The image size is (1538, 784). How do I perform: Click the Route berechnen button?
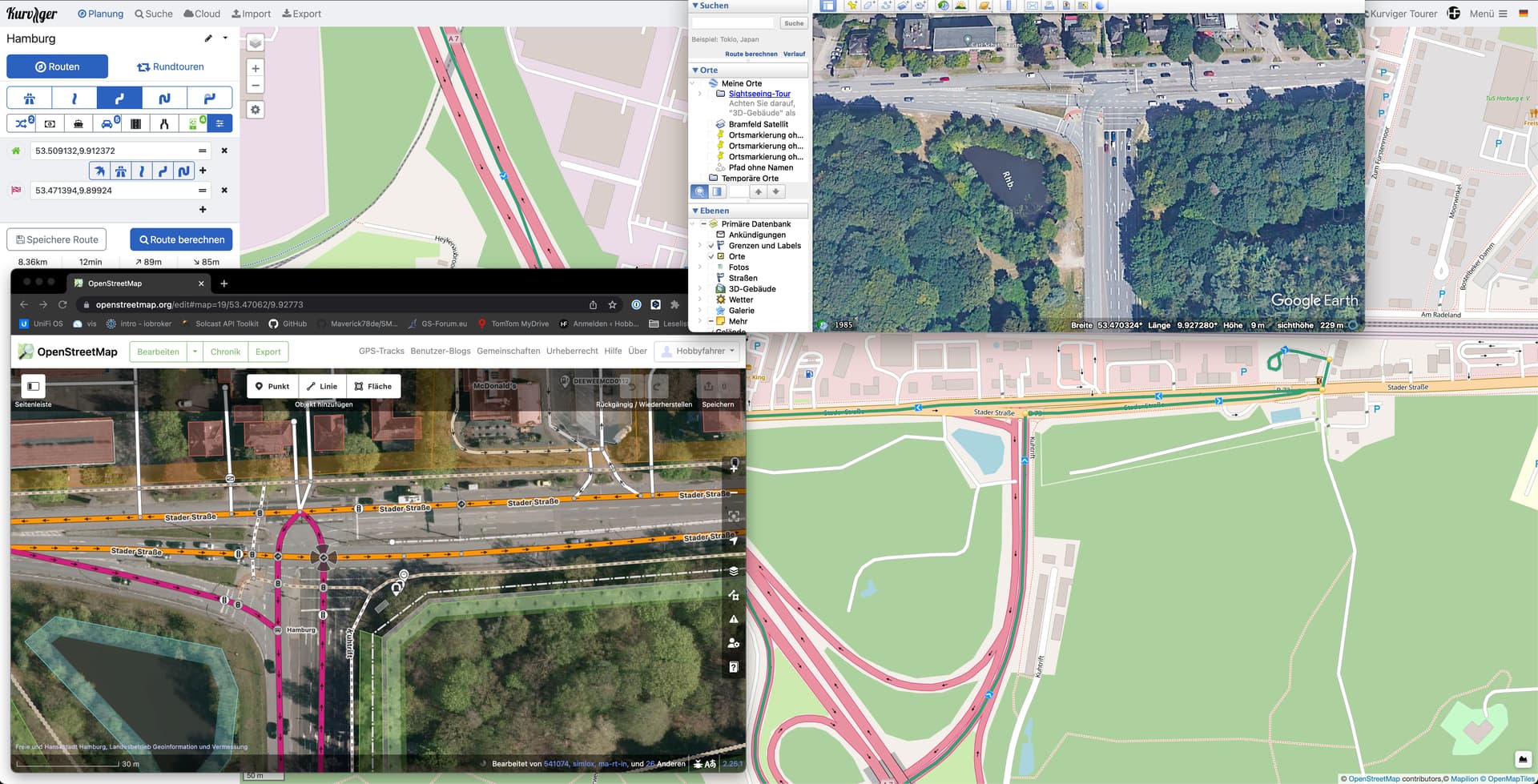coord(181,239)
